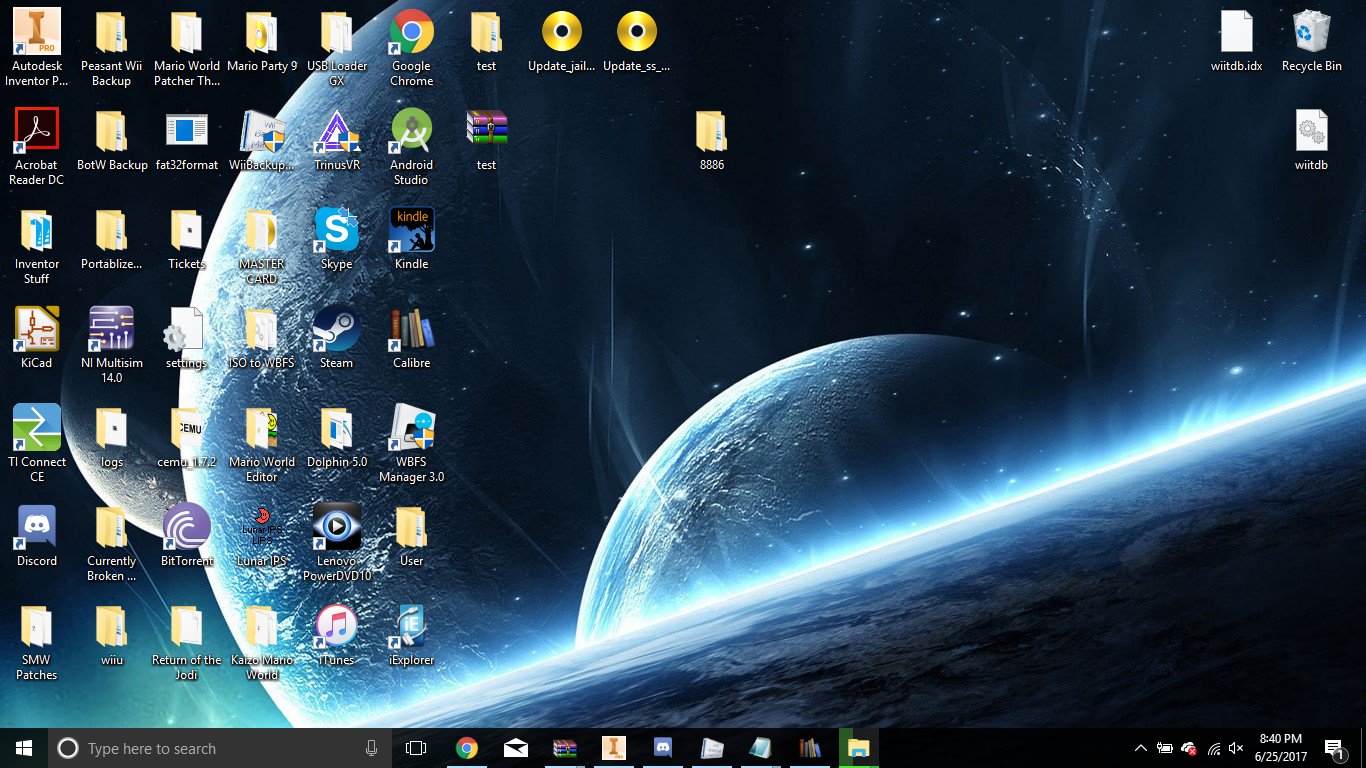Open the Windows Start menu
This screenshot has width=1366, height=768.
coord(24,748)
